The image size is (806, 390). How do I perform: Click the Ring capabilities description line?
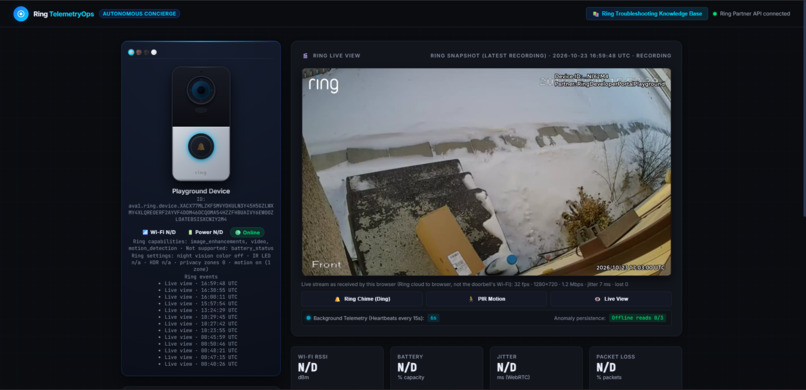[201, 245]
